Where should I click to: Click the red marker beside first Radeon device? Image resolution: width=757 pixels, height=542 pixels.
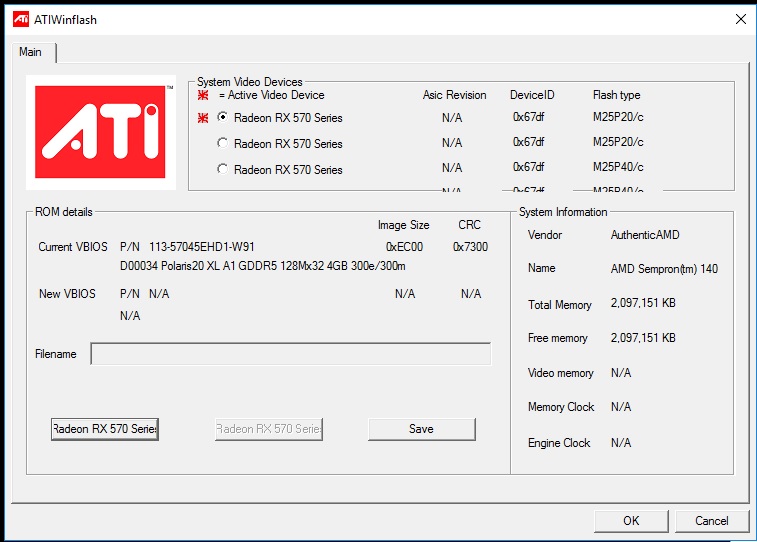(x=203, y=118)
